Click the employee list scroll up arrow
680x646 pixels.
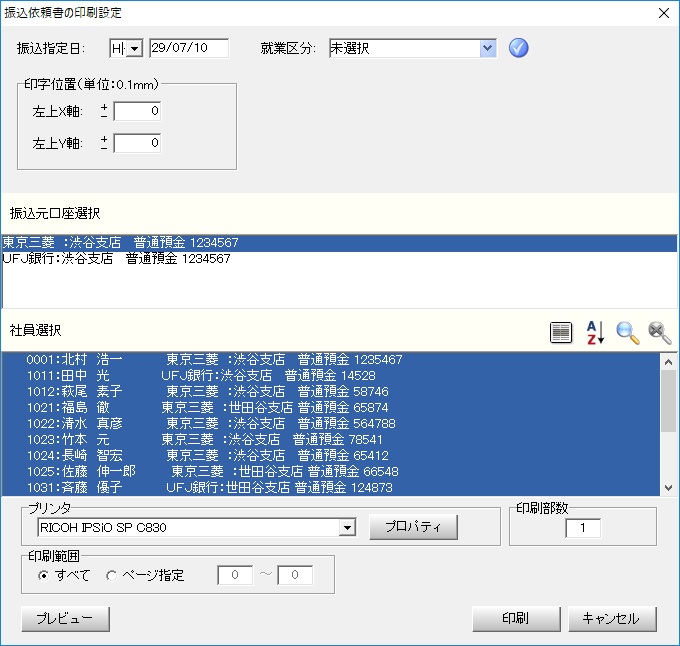pos(668,362)
